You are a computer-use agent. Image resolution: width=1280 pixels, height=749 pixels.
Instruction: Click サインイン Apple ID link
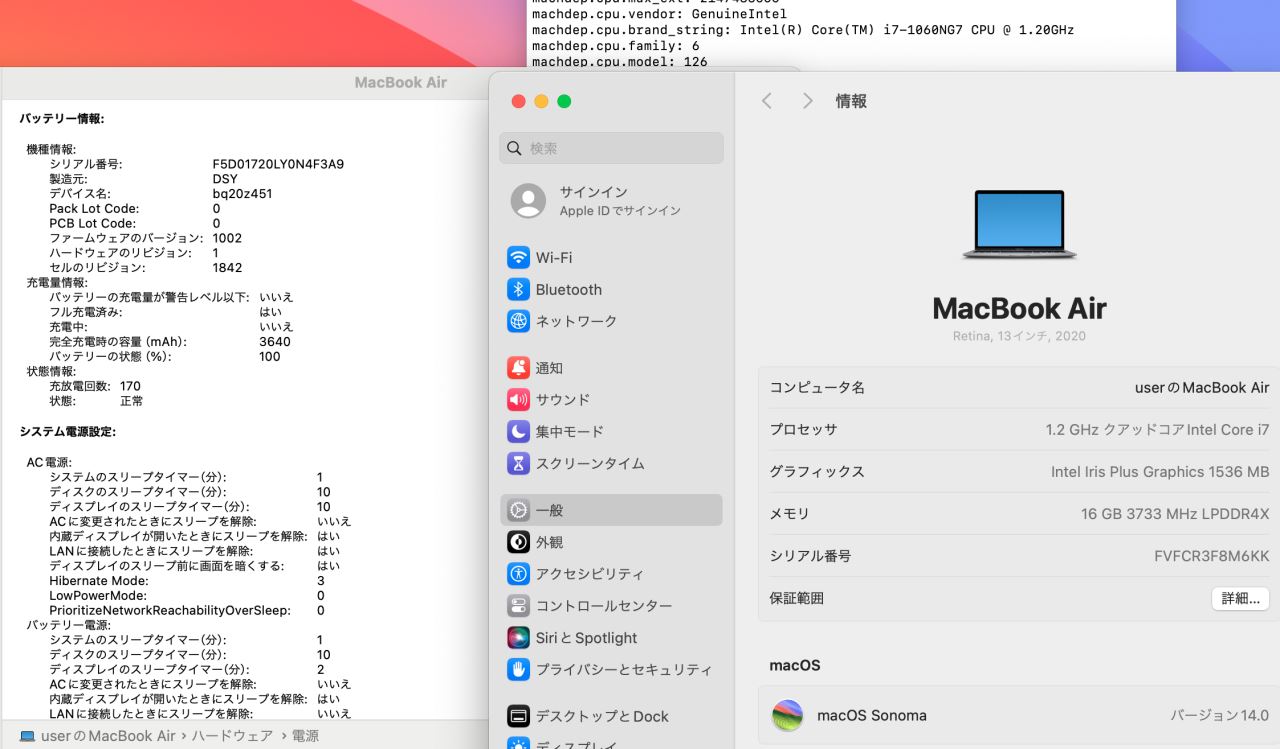(x=594, y=192)
